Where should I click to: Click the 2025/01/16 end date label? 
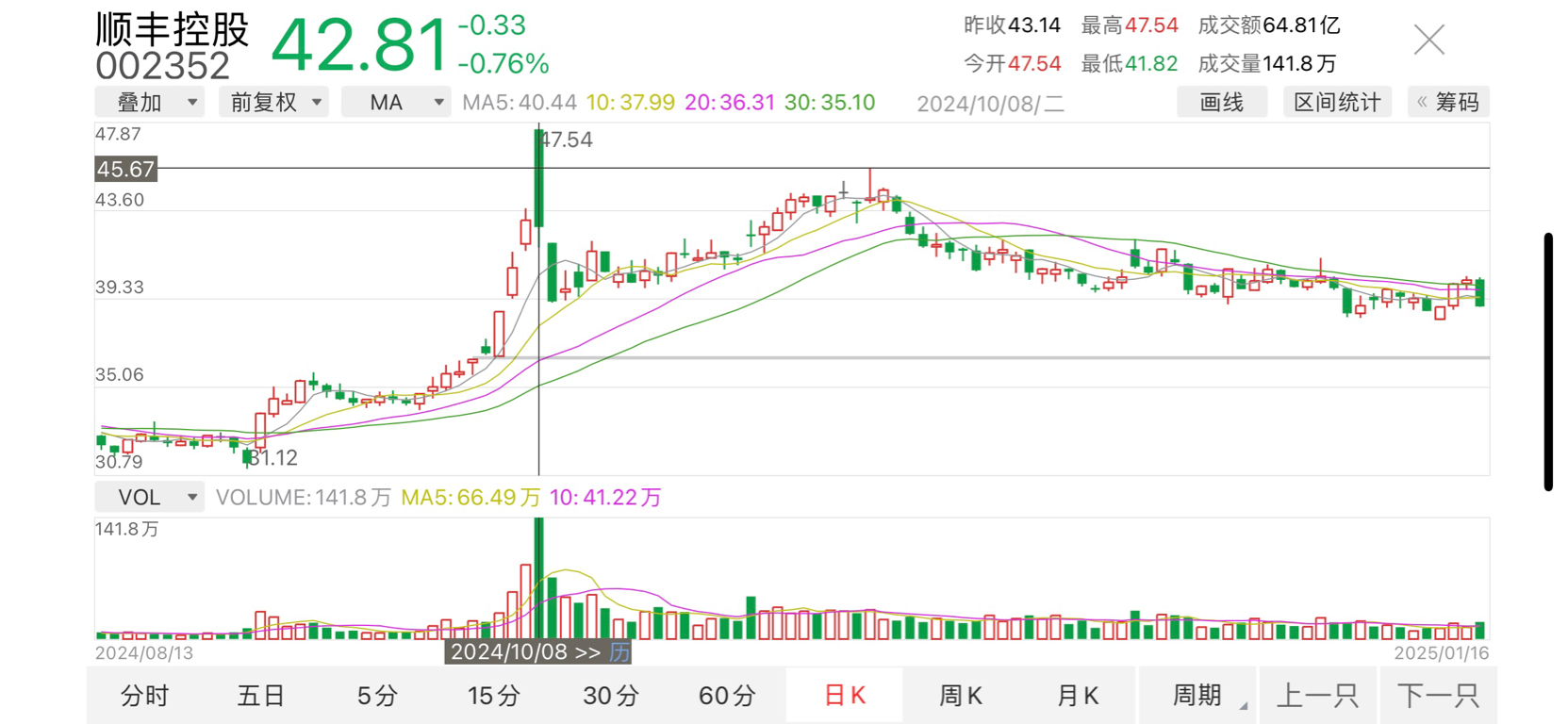tap(1441, 652)
